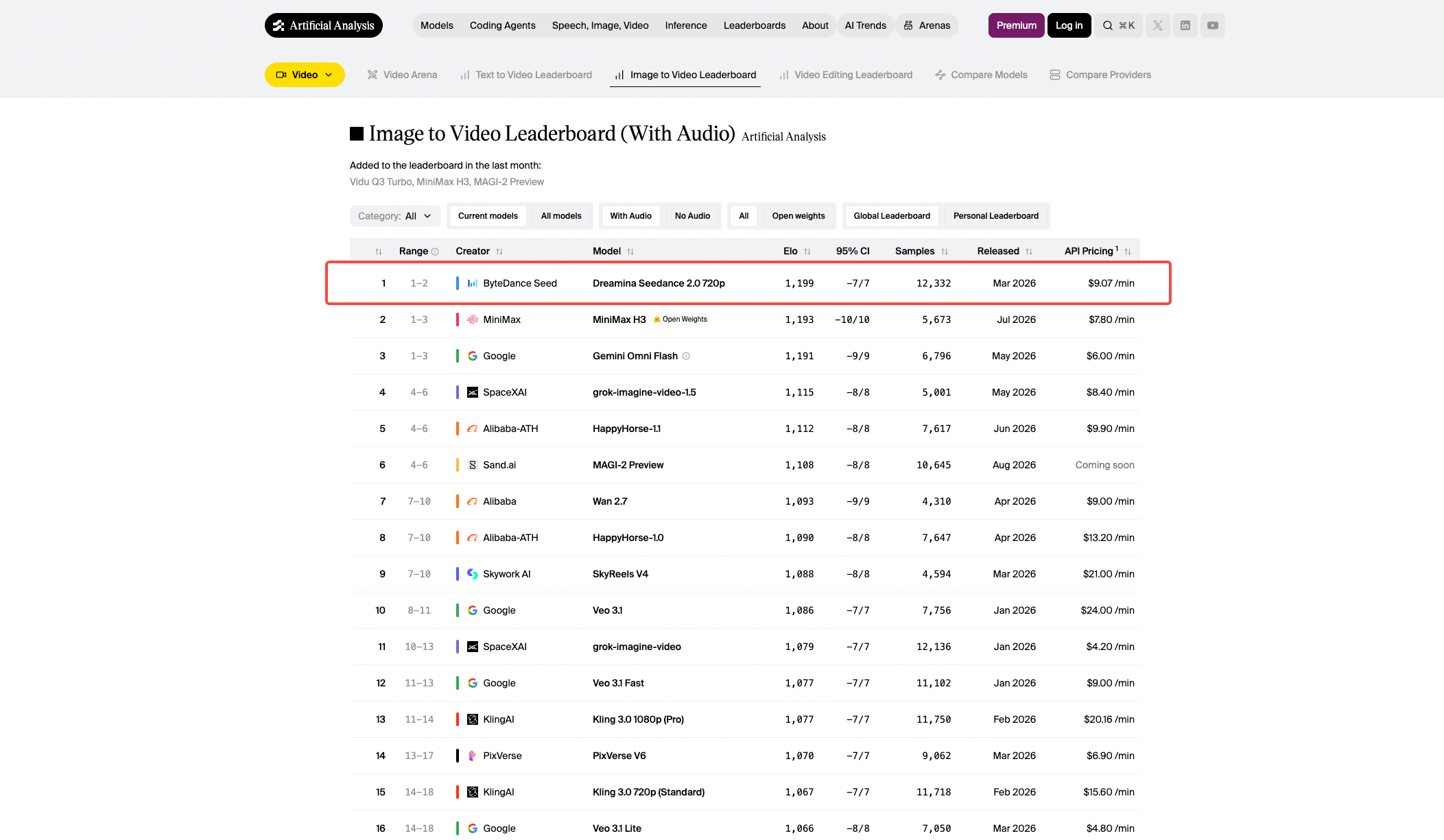
Task: Click the SkyReels V4 model name
Action: 620,574
